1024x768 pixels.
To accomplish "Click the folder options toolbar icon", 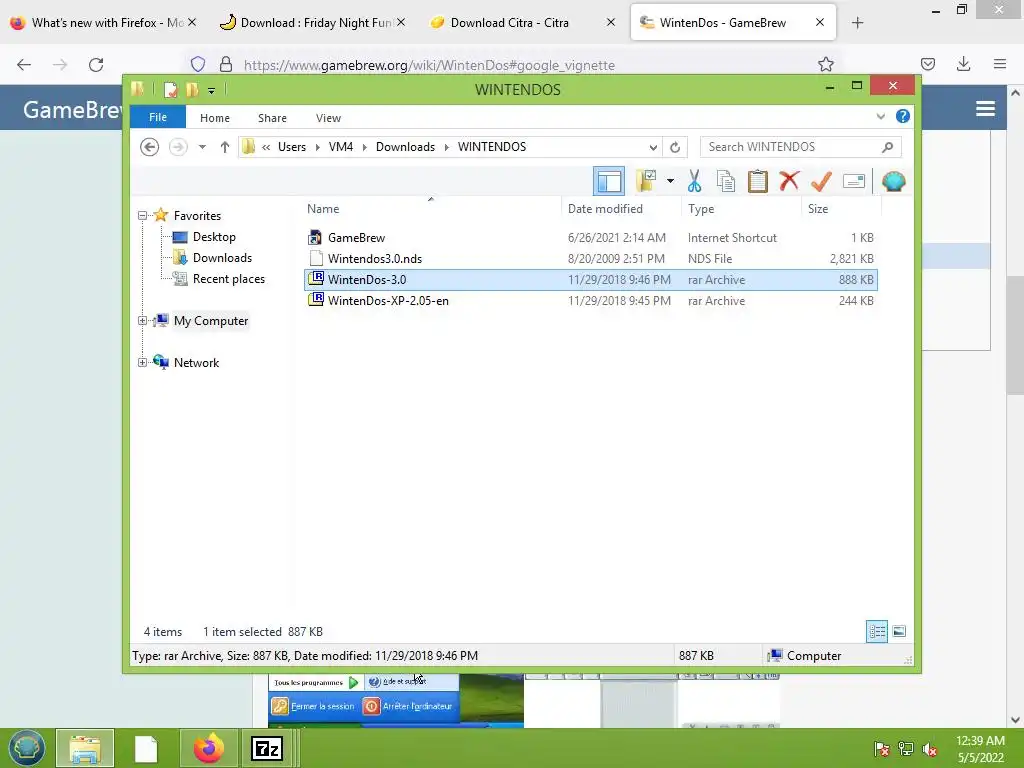I will [x=647, y=182].
